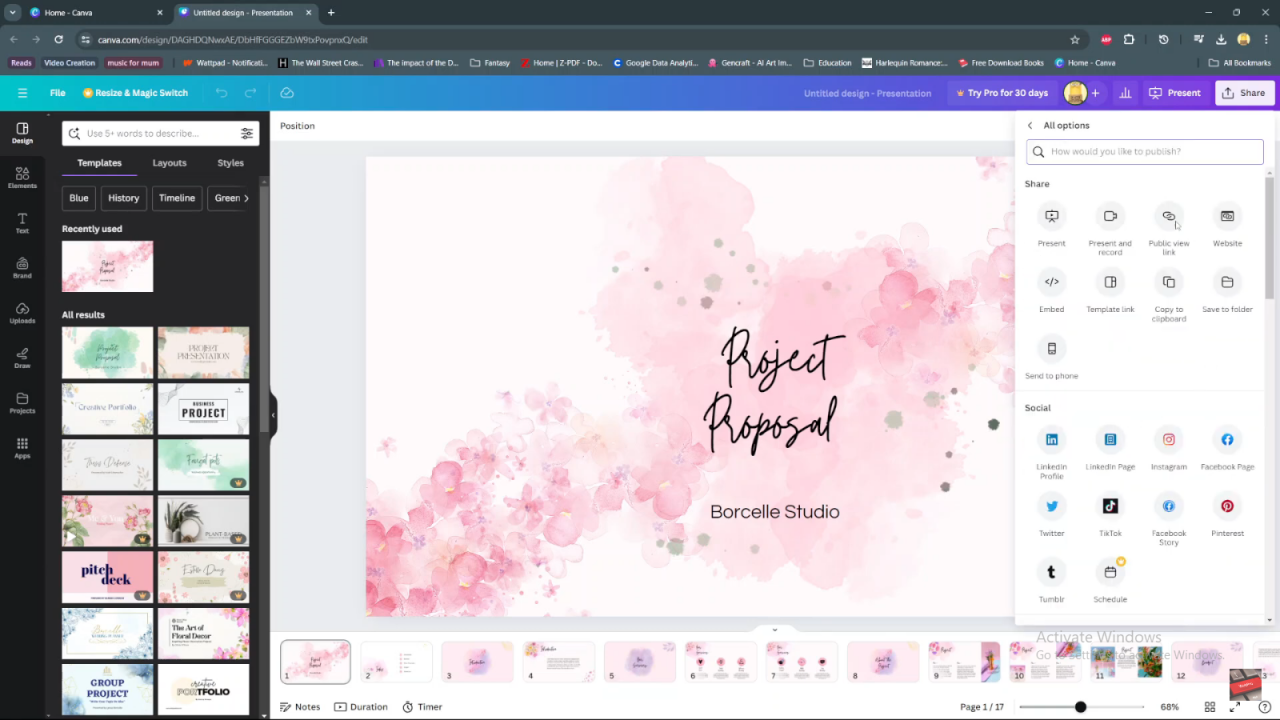Choose the Embed option
The width and height of the screenshot is (1280, 720).
pos(1051,292)
